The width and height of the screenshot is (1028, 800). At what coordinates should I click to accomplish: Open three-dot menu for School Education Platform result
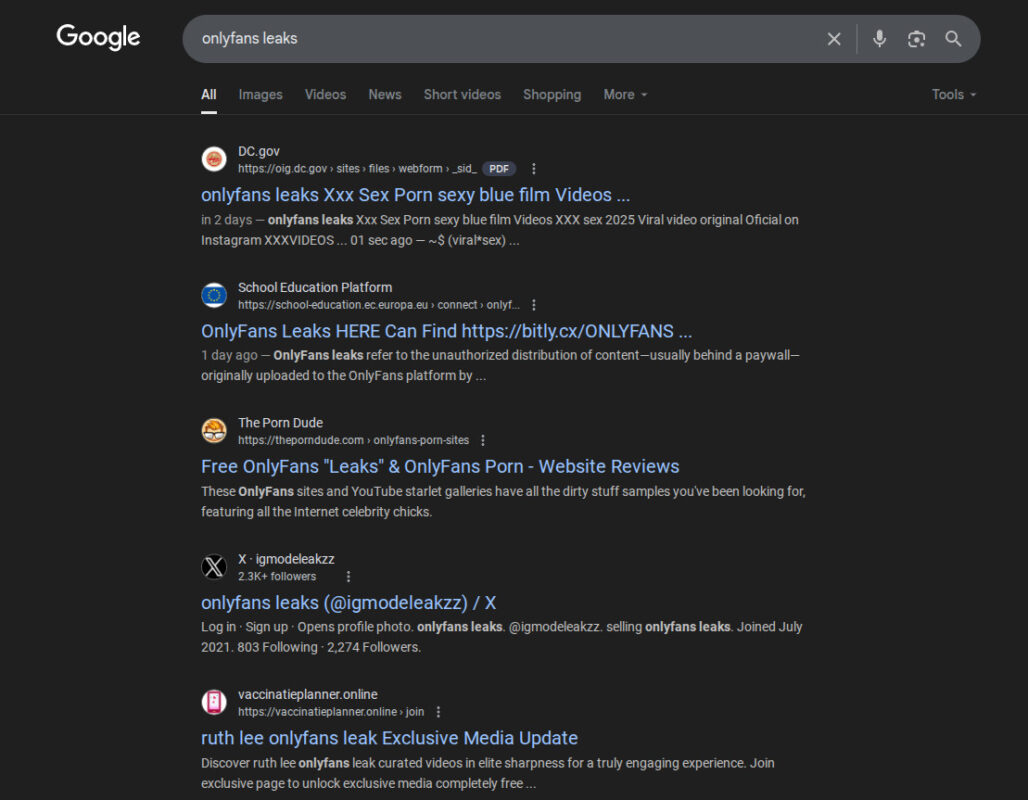point(534,305)
